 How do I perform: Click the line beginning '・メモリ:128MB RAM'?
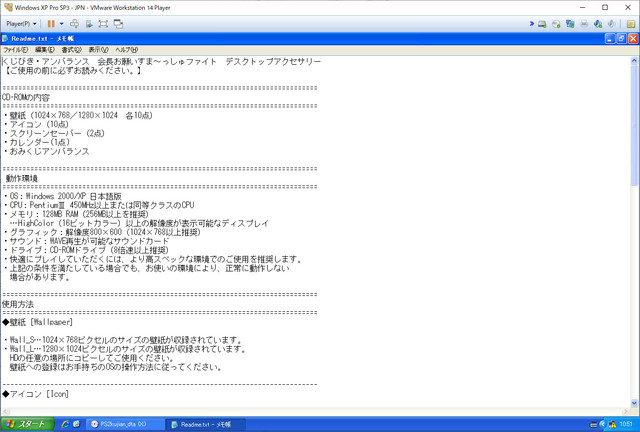(x=76, y=214)
